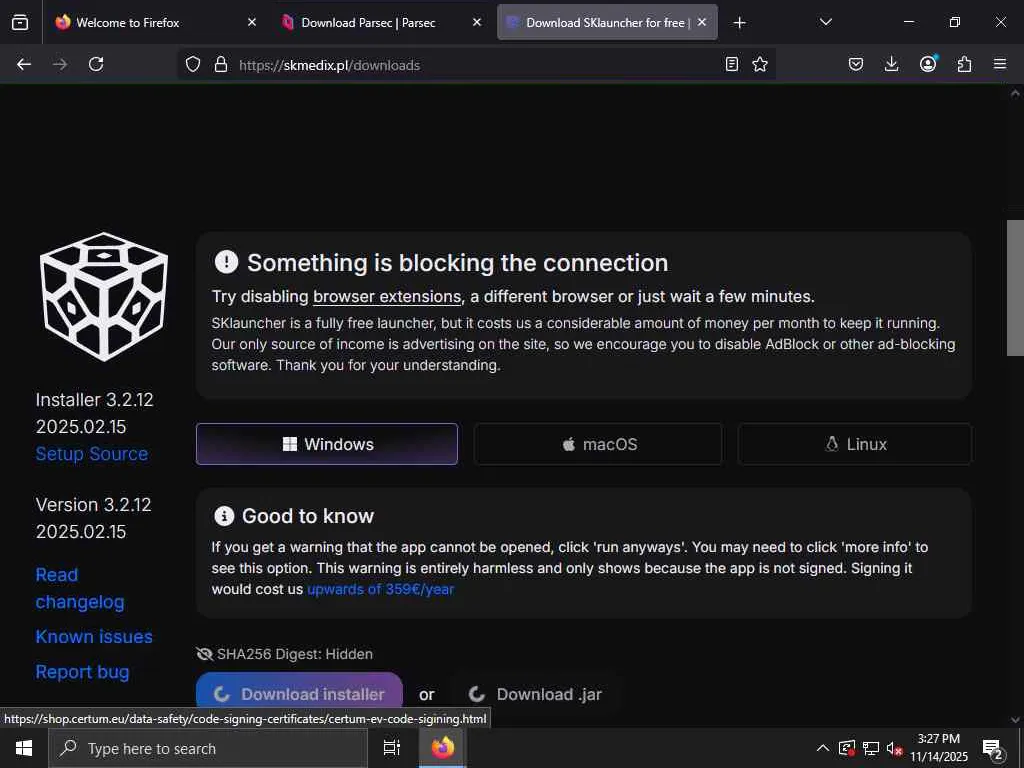Select the macOS platform button
The image size is (1024, 768).
598,444
